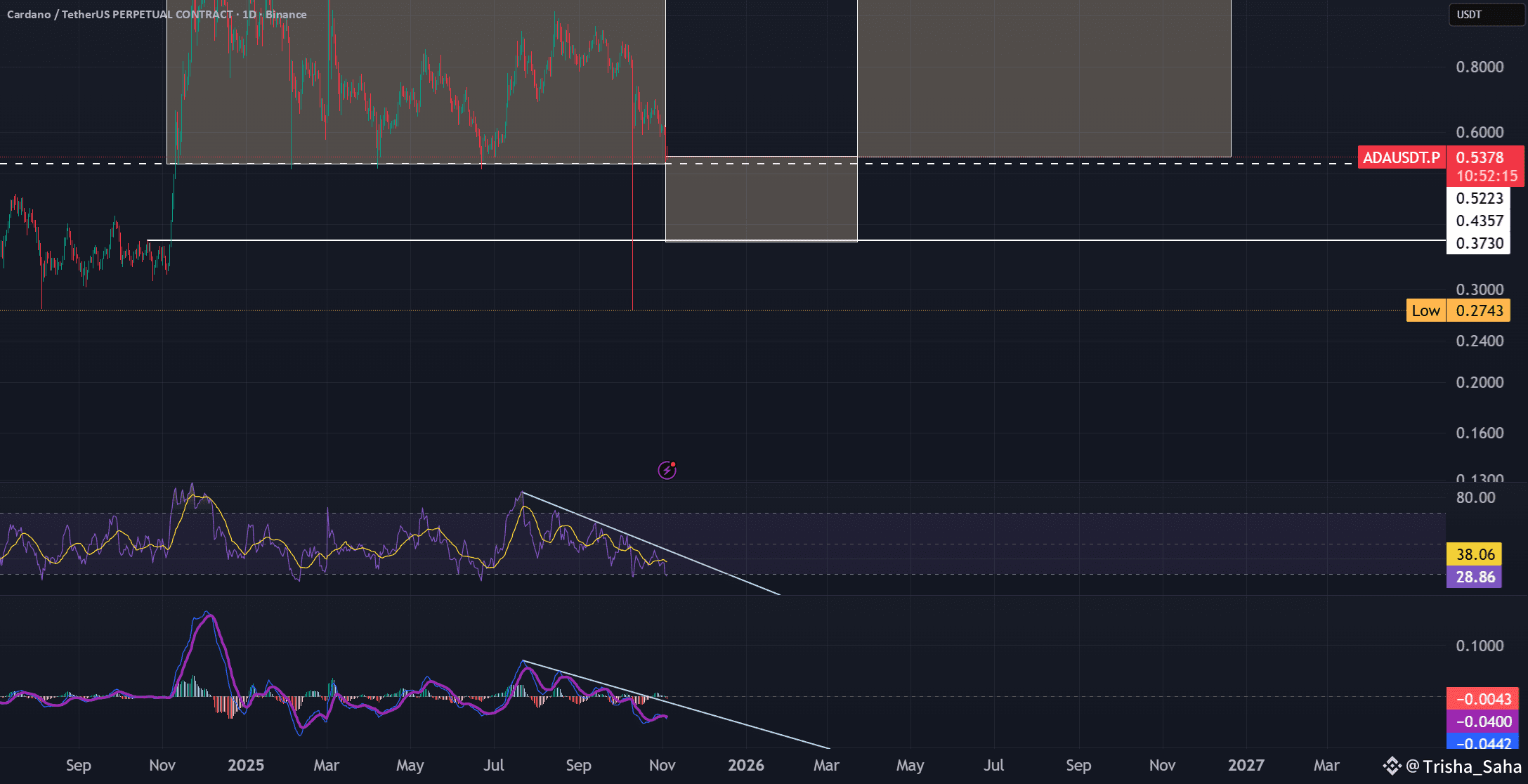This screenshot has height=784, width=1528.
Task: Click the white 0.4357 price level label
Action: pos(1479,221)
